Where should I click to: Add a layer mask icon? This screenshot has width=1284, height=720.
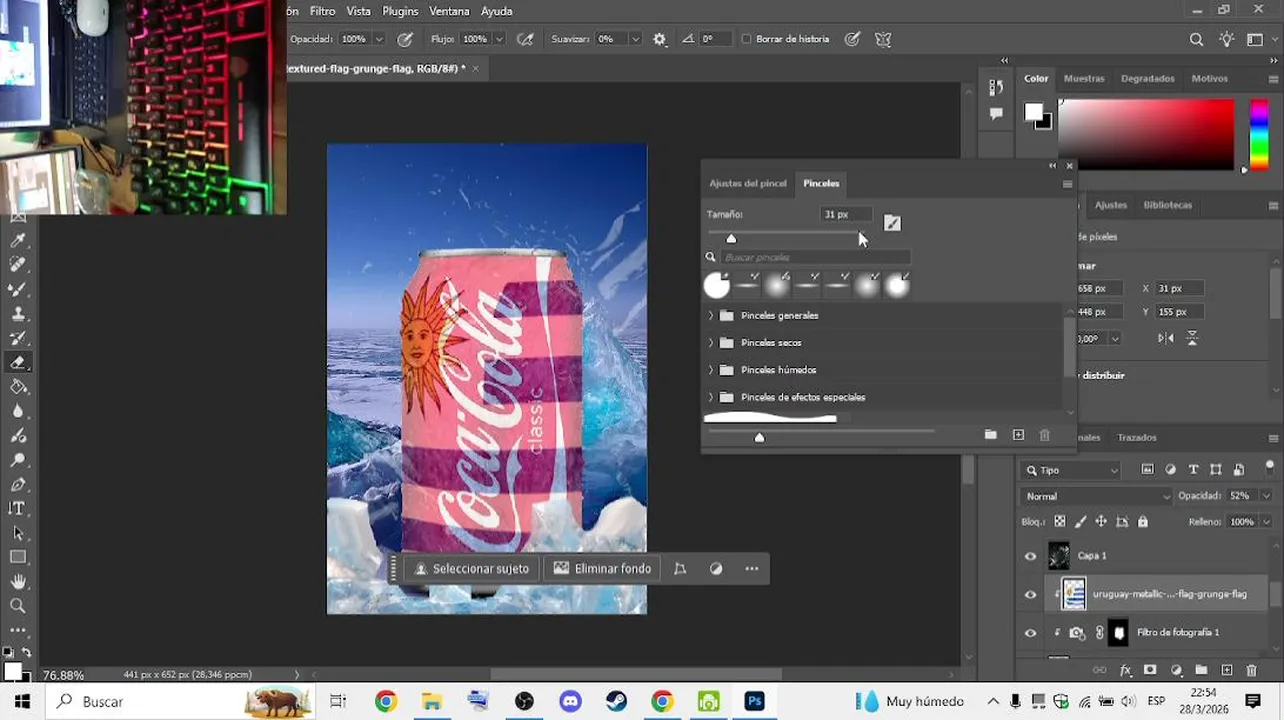point(1150,670)
